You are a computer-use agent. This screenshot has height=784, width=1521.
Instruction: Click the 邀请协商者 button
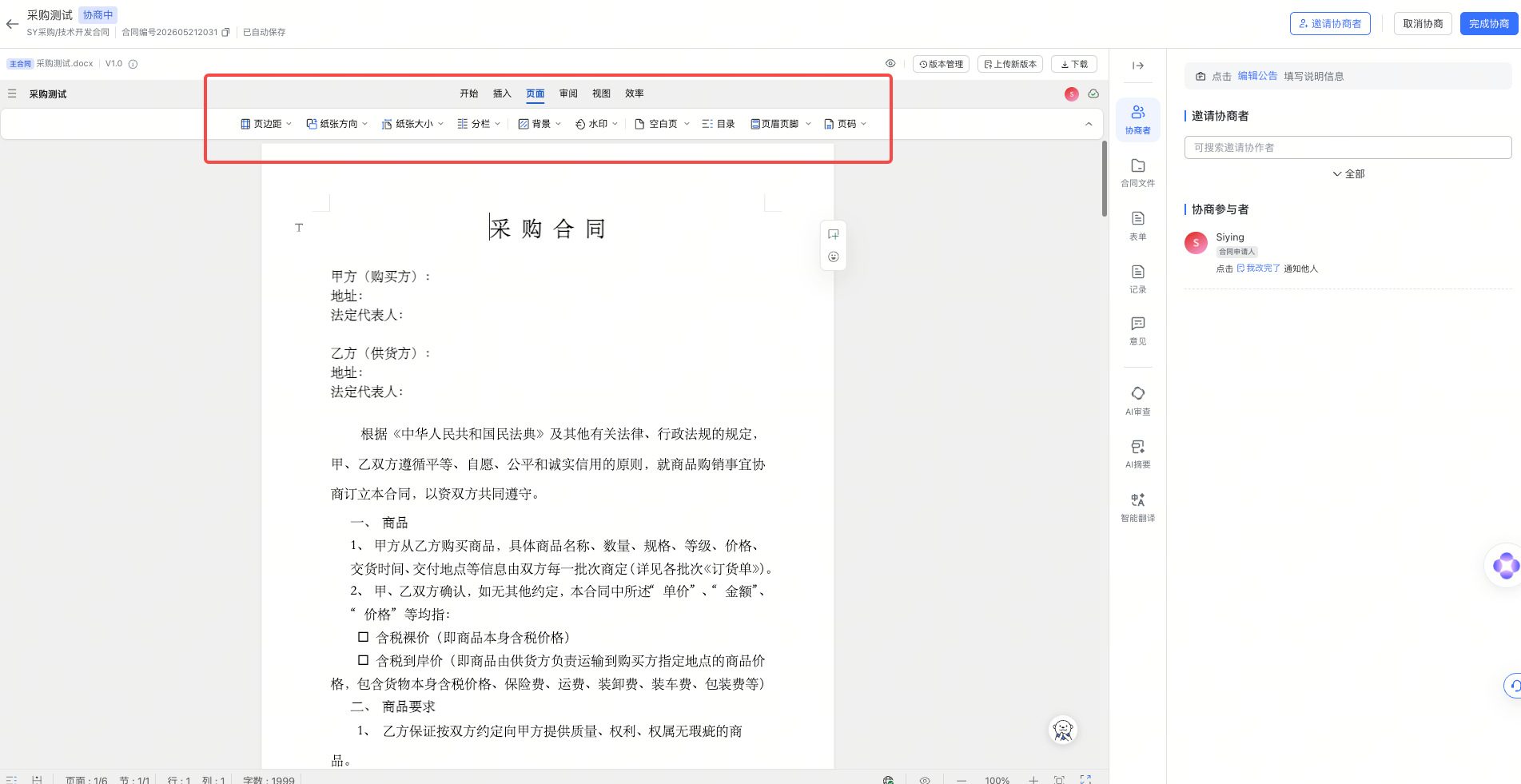pos(1330,24)
